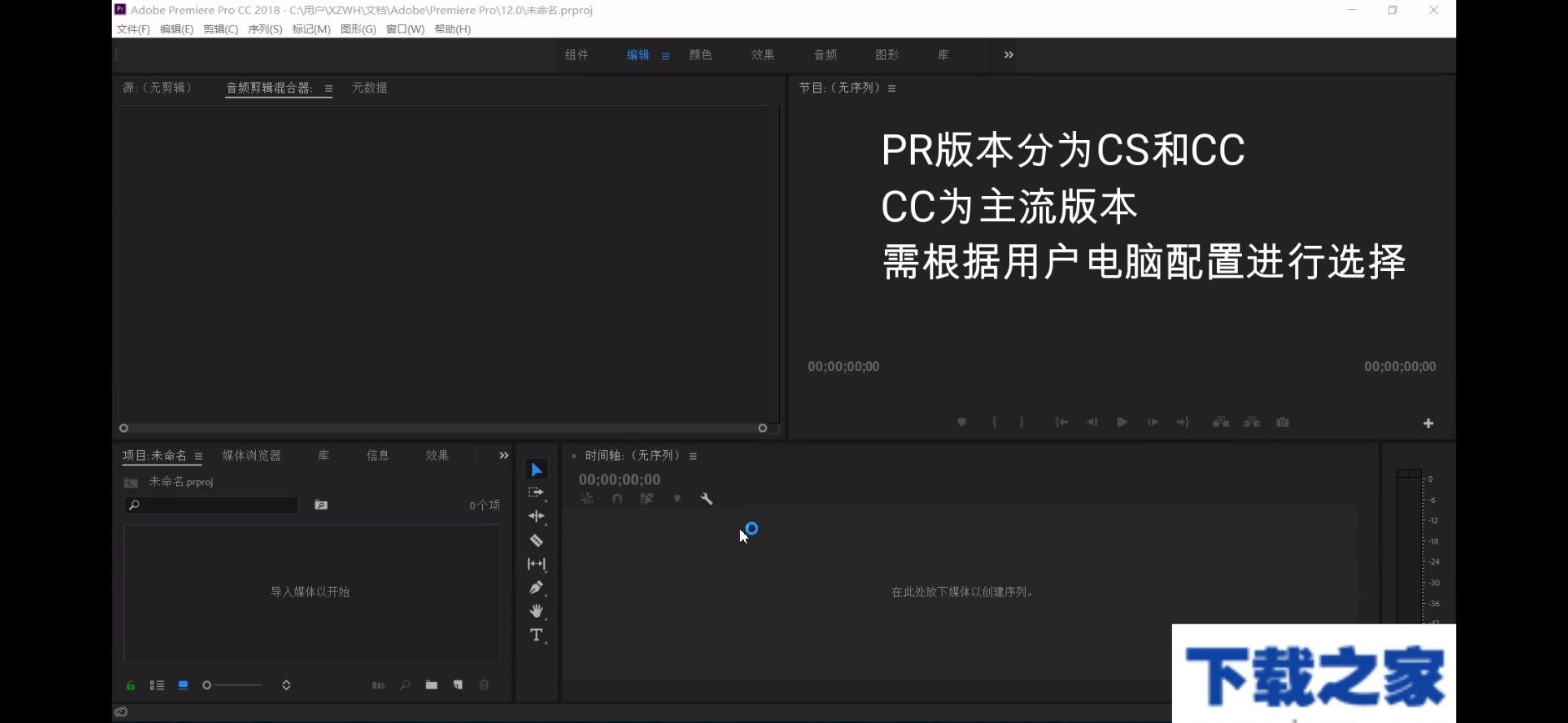Image resolution: width=1568 pixels, height=723 pixels.
Task: Click the Lift button
Action: point(1220,423)
